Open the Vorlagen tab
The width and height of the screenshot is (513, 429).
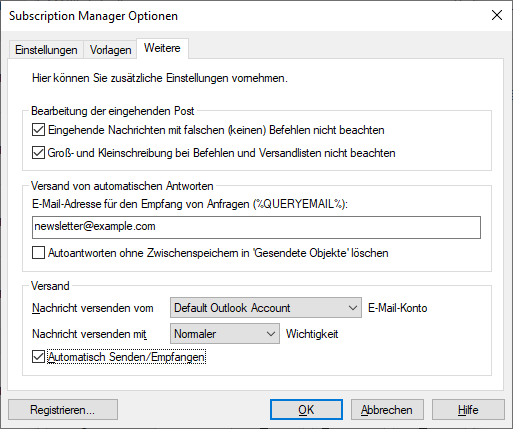[x=110, y=50]
